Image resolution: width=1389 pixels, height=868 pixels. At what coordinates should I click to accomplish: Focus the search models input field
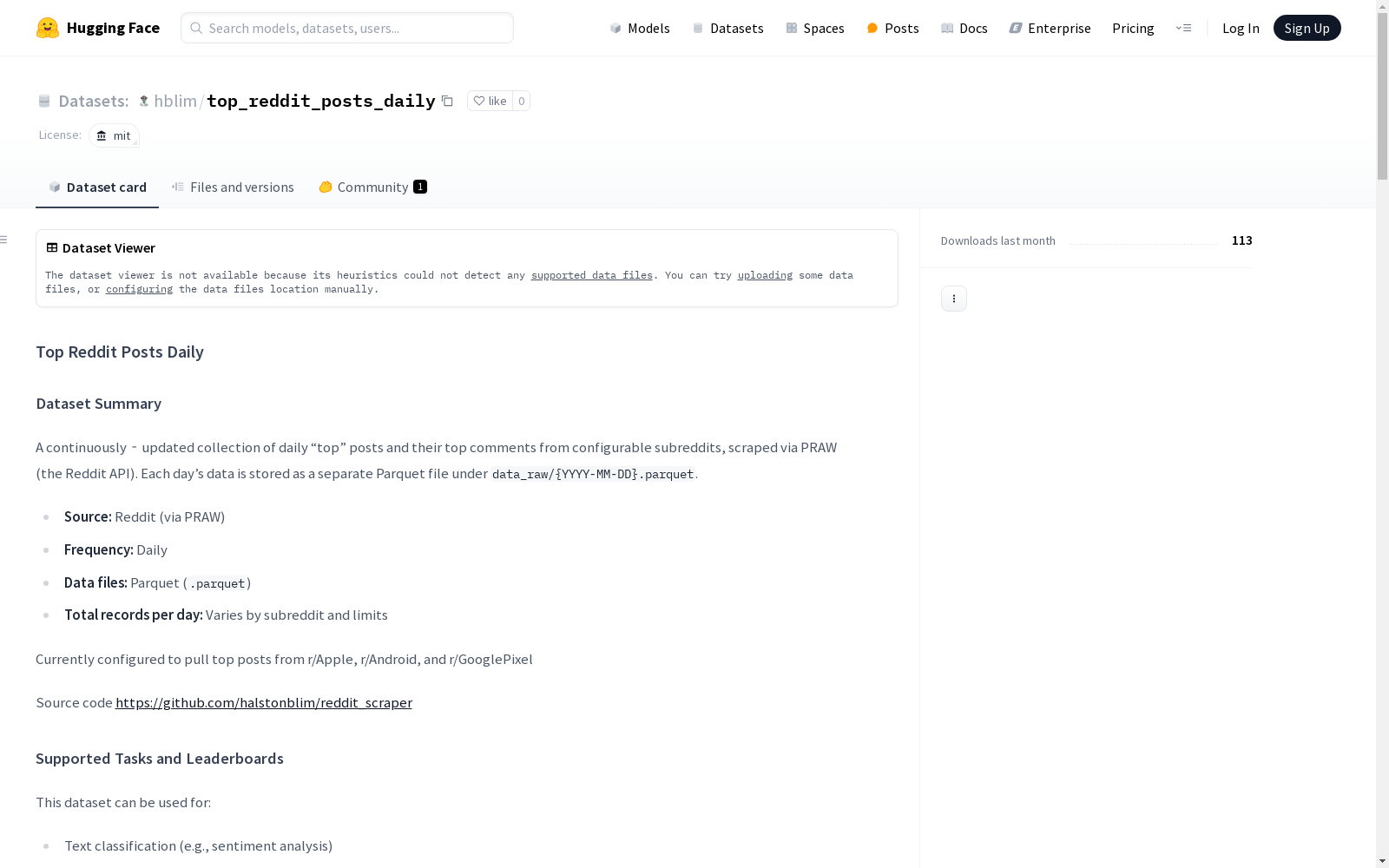point(347,28)
